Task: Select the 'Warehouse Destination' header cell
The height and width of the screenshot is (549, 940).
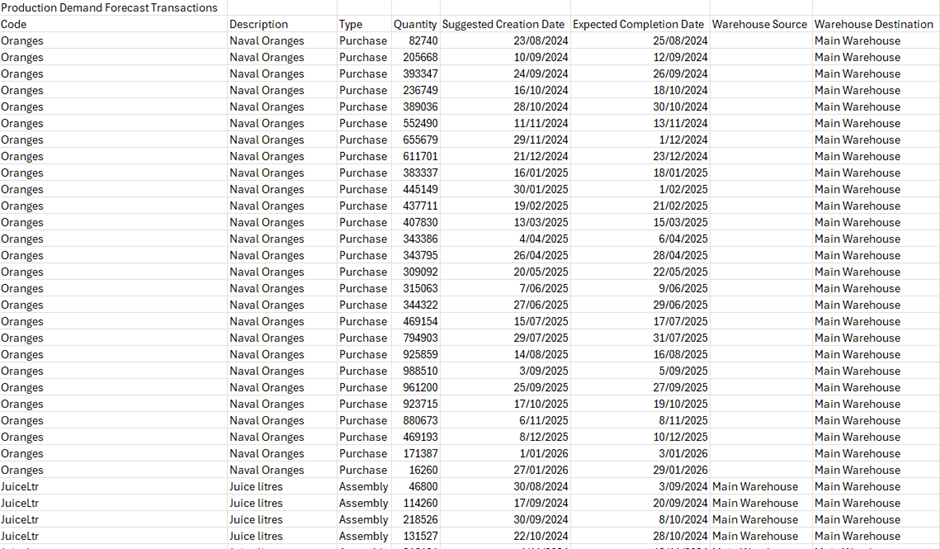Action: pyautogui.click(x=874, y=24)
